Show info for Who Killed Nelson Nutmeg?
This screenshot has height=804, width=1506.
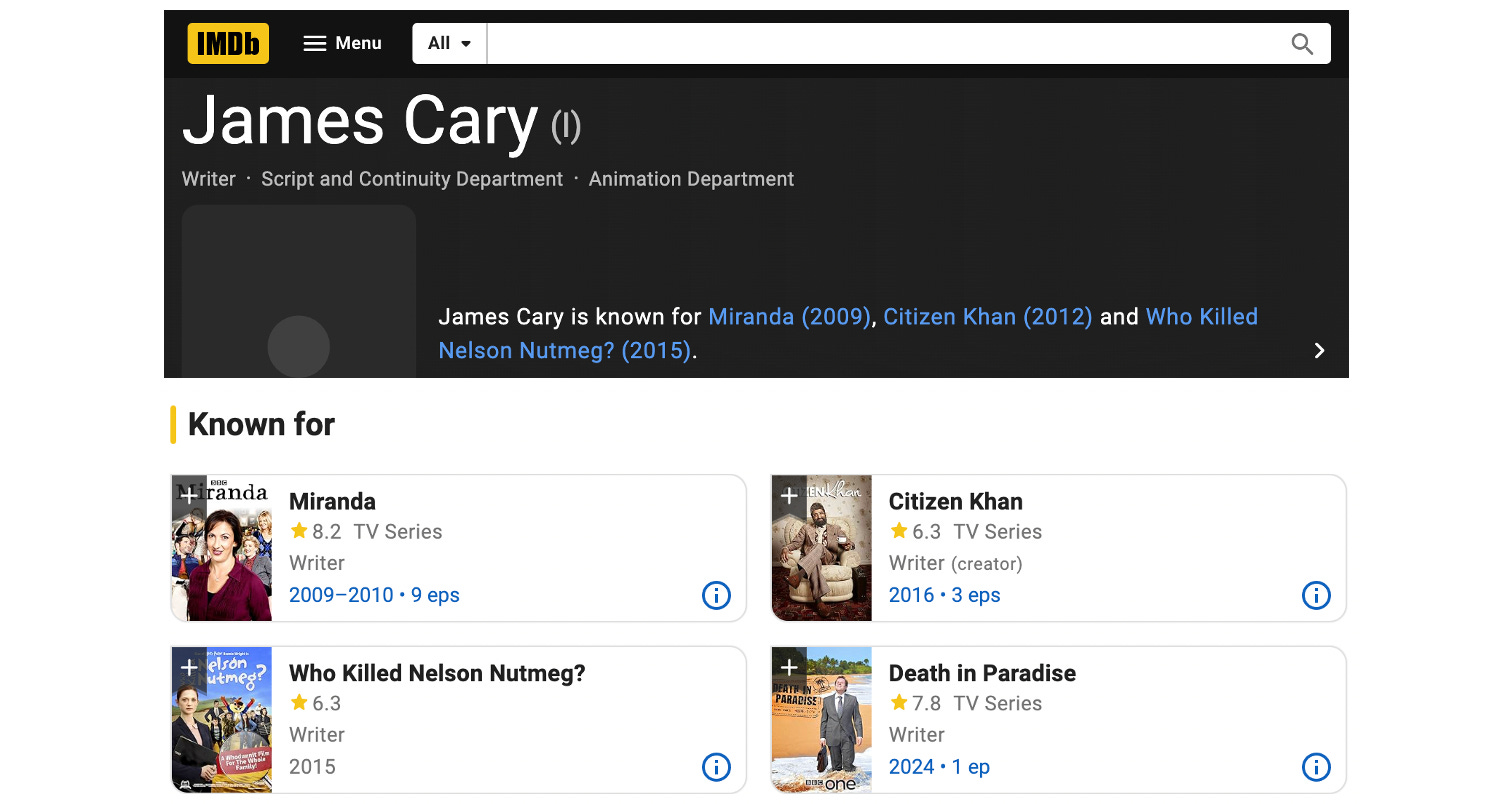716,767
